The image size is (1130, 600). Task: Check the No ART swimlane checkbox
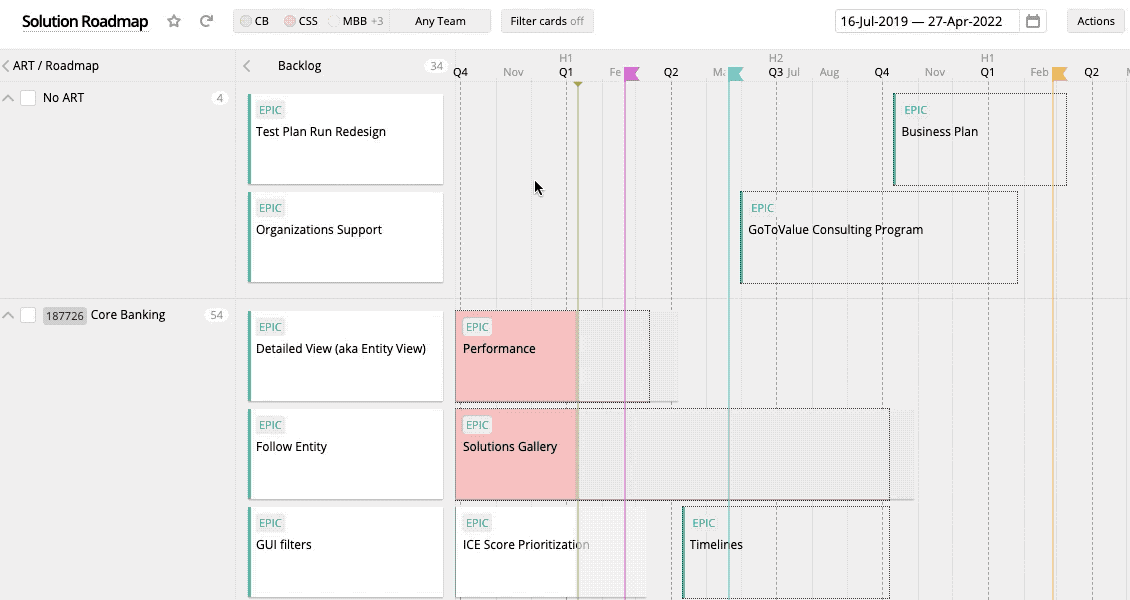(x=28, y=98)
